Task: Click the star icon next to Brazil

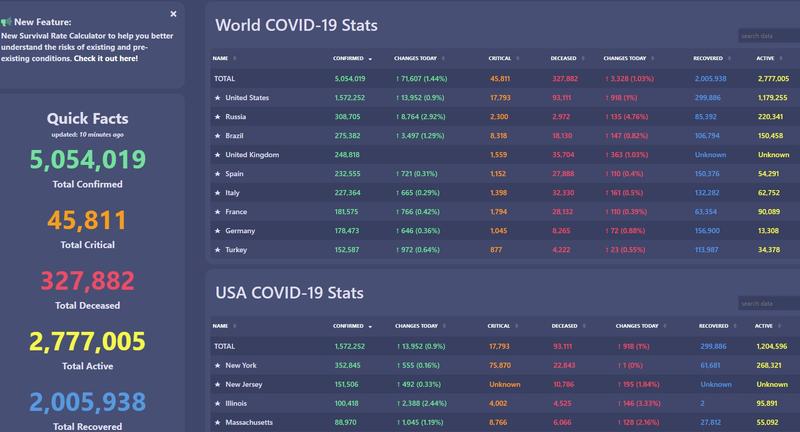Action: click(217, 136)
